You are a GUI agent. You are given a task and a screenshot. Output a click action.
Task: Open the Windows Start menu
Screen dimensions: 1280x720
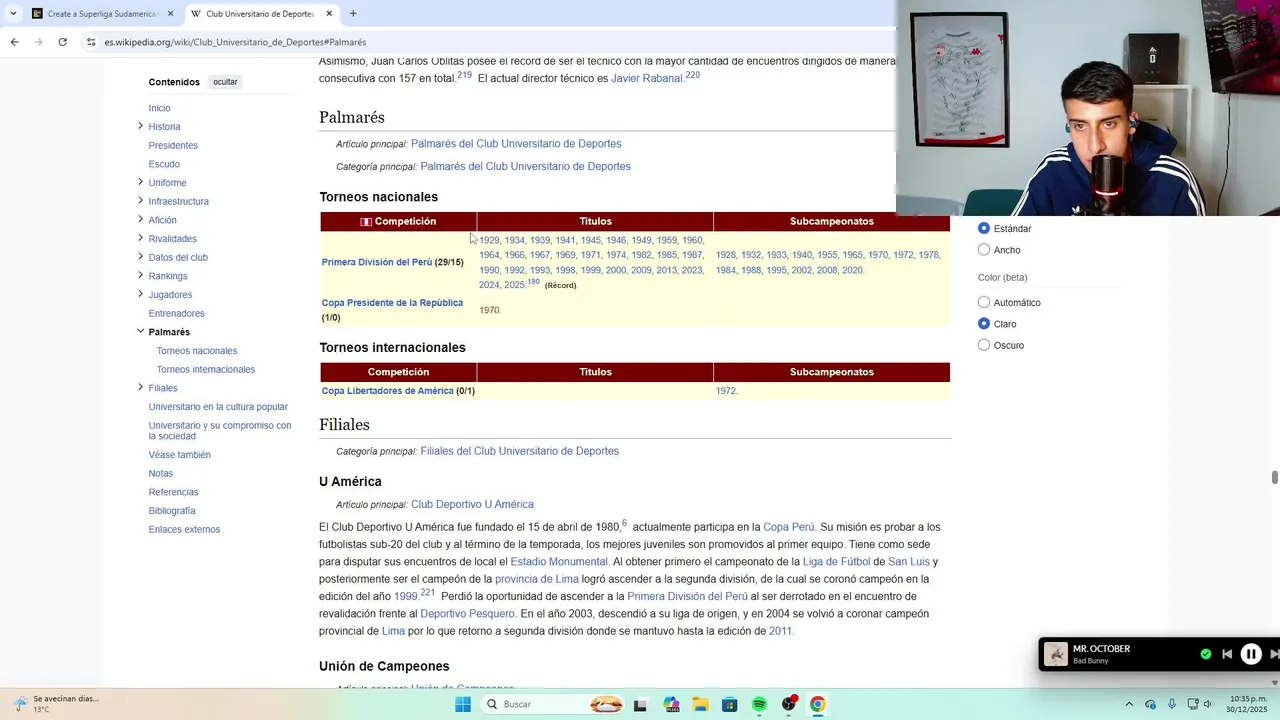[463, 704]
